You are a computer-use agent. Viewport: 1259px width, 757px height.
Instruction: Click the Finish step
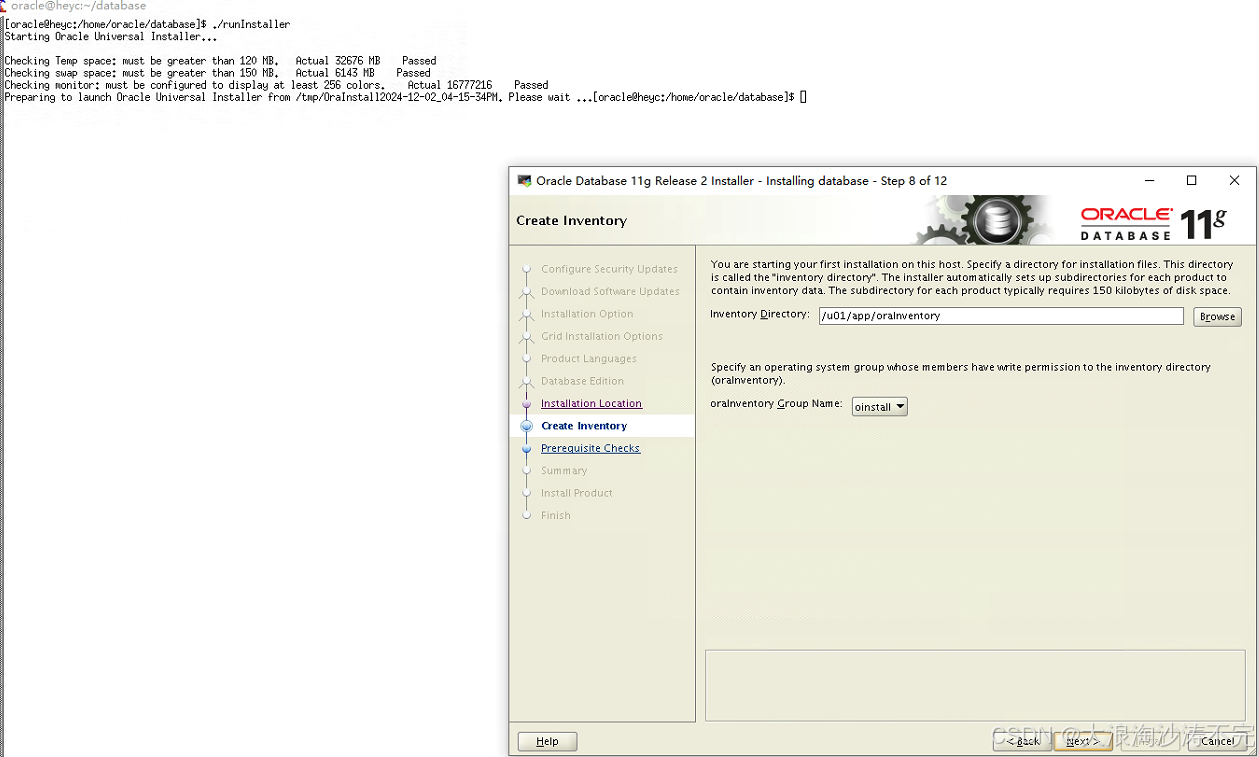(556, 516)
